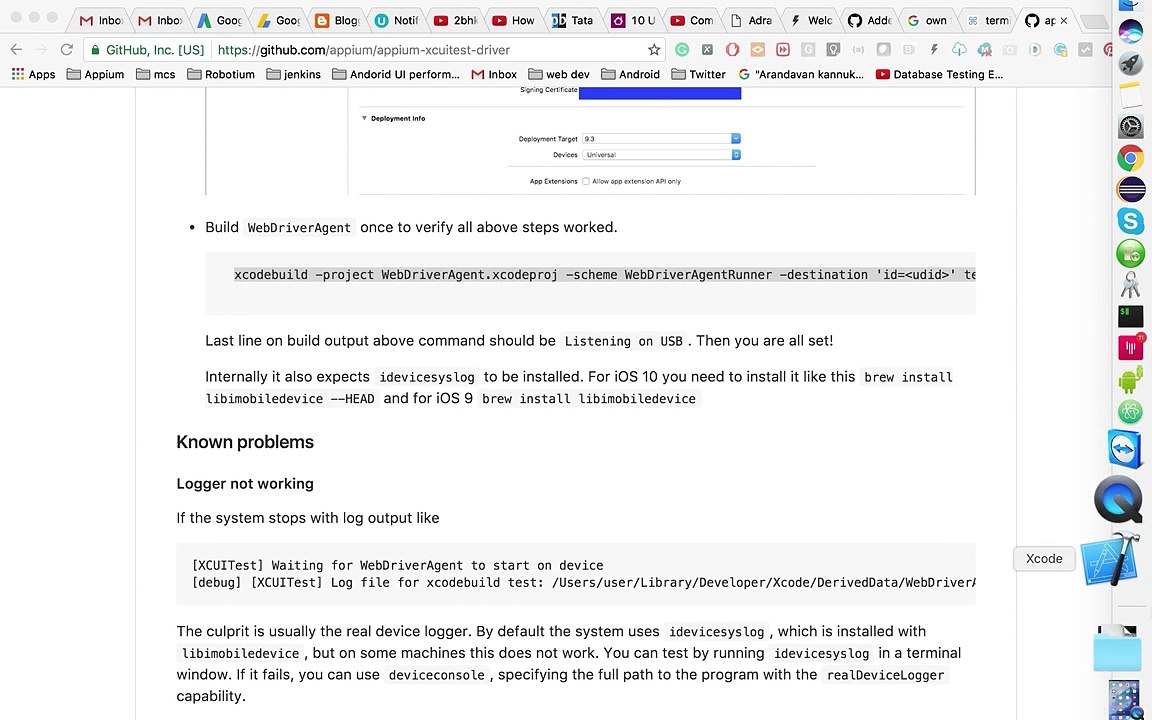Image resolution: width=1152 pixels, height=720 pixels.
Task: Bookmark this page with the star icon
Action: tap(654, 50)
